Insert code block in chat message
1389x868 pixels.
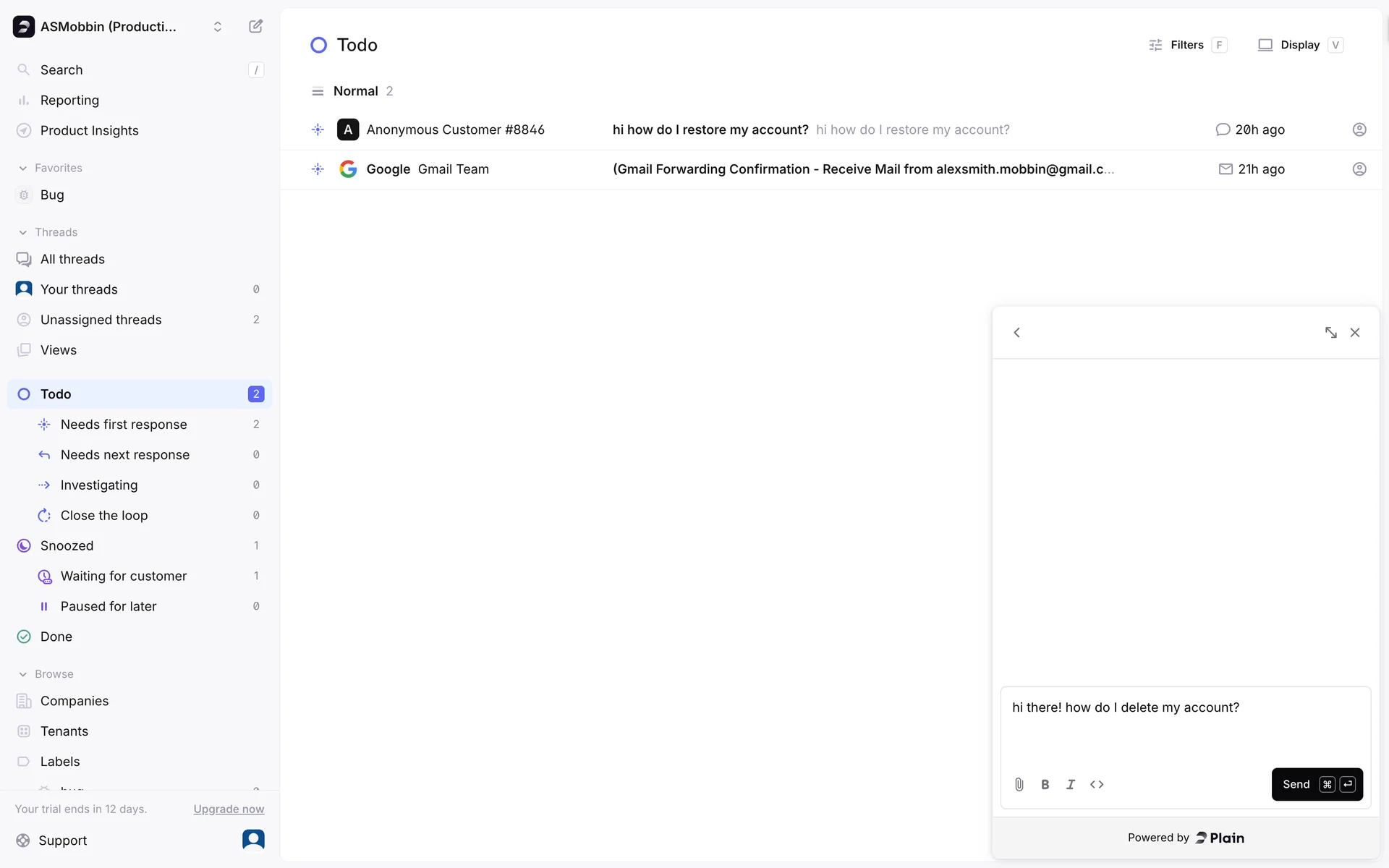coord(1097,784)
